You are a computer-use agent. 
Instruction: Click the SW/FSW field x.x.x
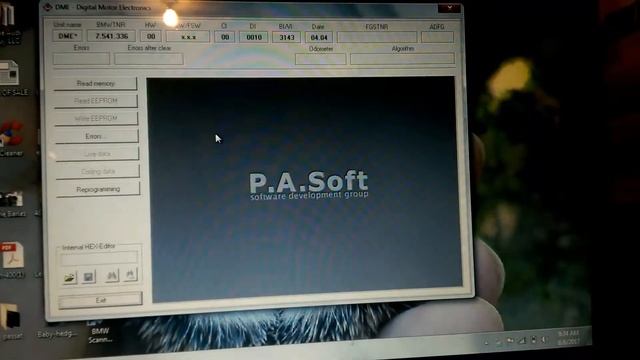188,37
